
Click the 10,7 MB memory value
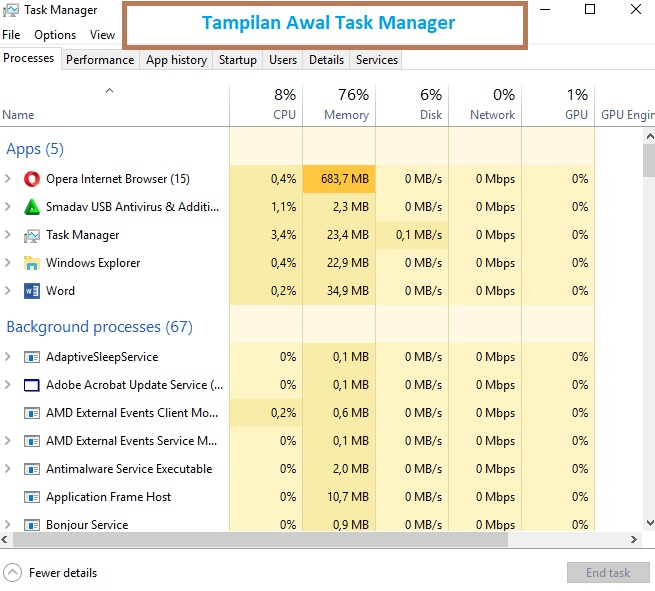pyautogui.click(x=348, y=497)
